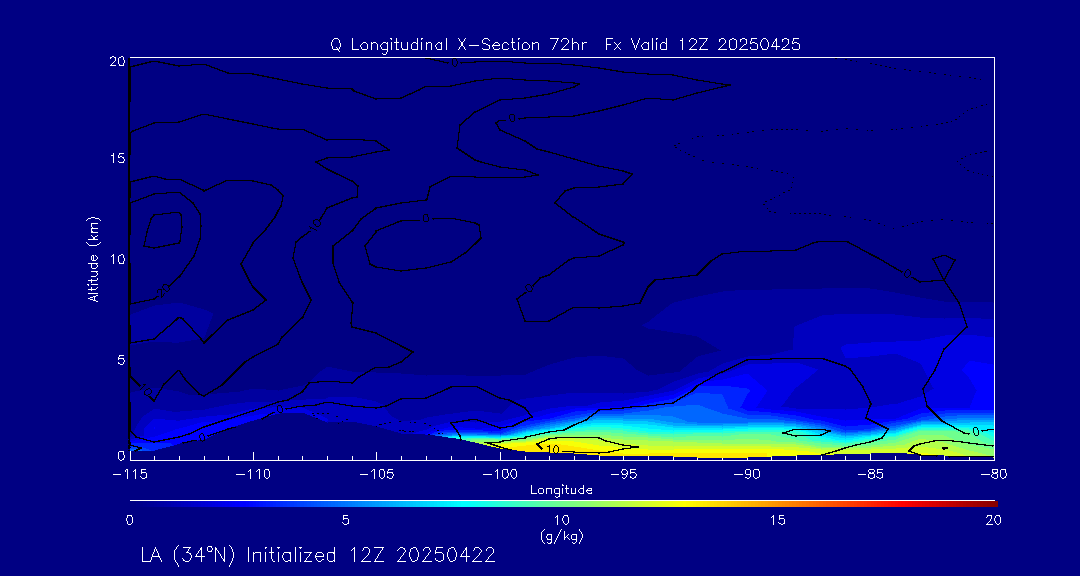Click the 10 label under color bar

coord(561,521)
